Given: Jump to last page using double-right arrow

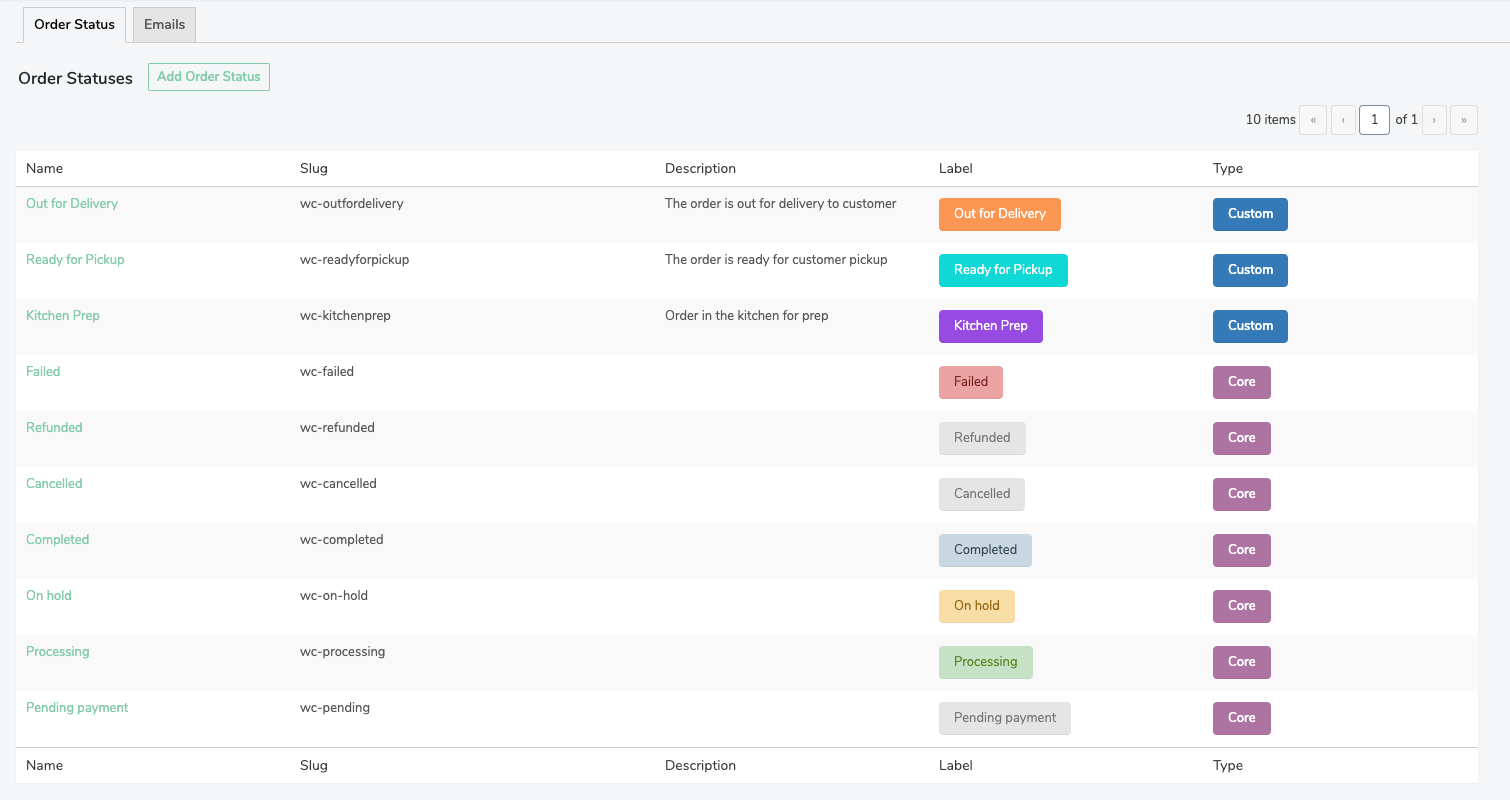Looking at the screenshot, I should coord(1464,119).
